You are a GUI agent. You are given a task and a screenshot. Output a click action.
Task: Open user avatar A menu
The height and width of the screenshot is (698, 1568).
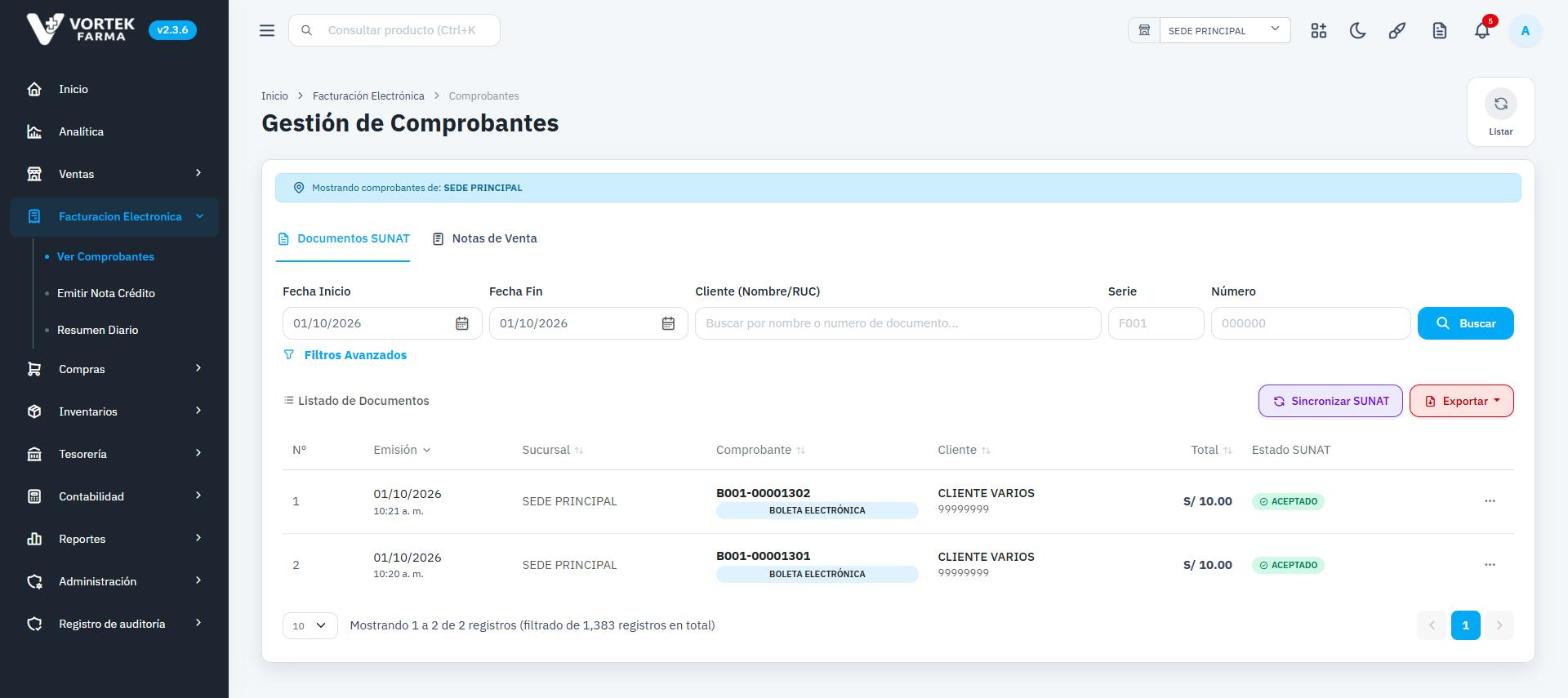pos(1525,30)
